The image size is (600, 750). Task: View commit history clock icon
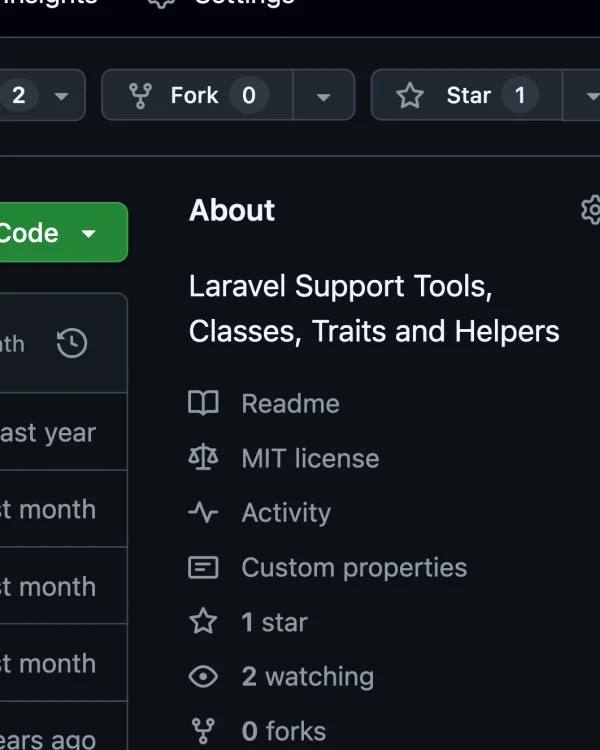point(72,343)
